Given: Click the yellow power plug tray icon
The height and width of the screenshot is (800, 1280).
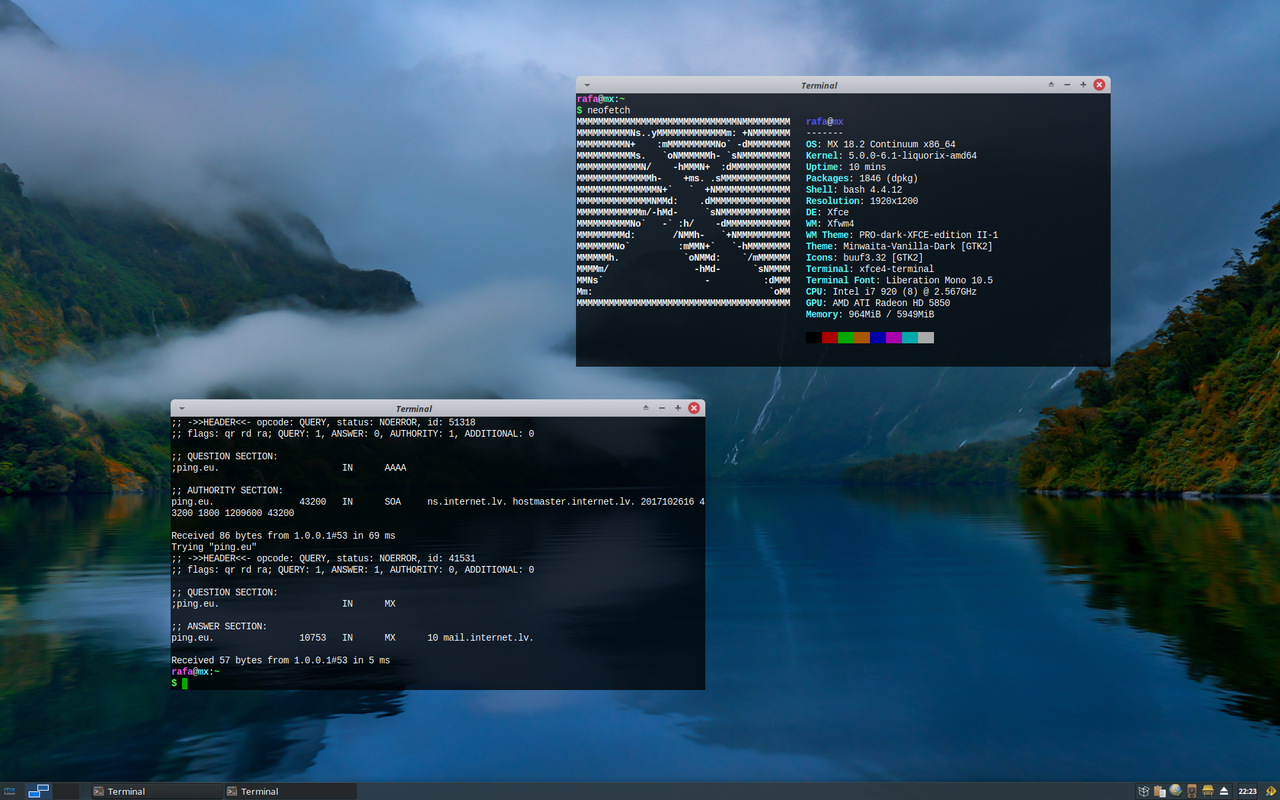Looking at the screenshot, I should point(1208,791).
